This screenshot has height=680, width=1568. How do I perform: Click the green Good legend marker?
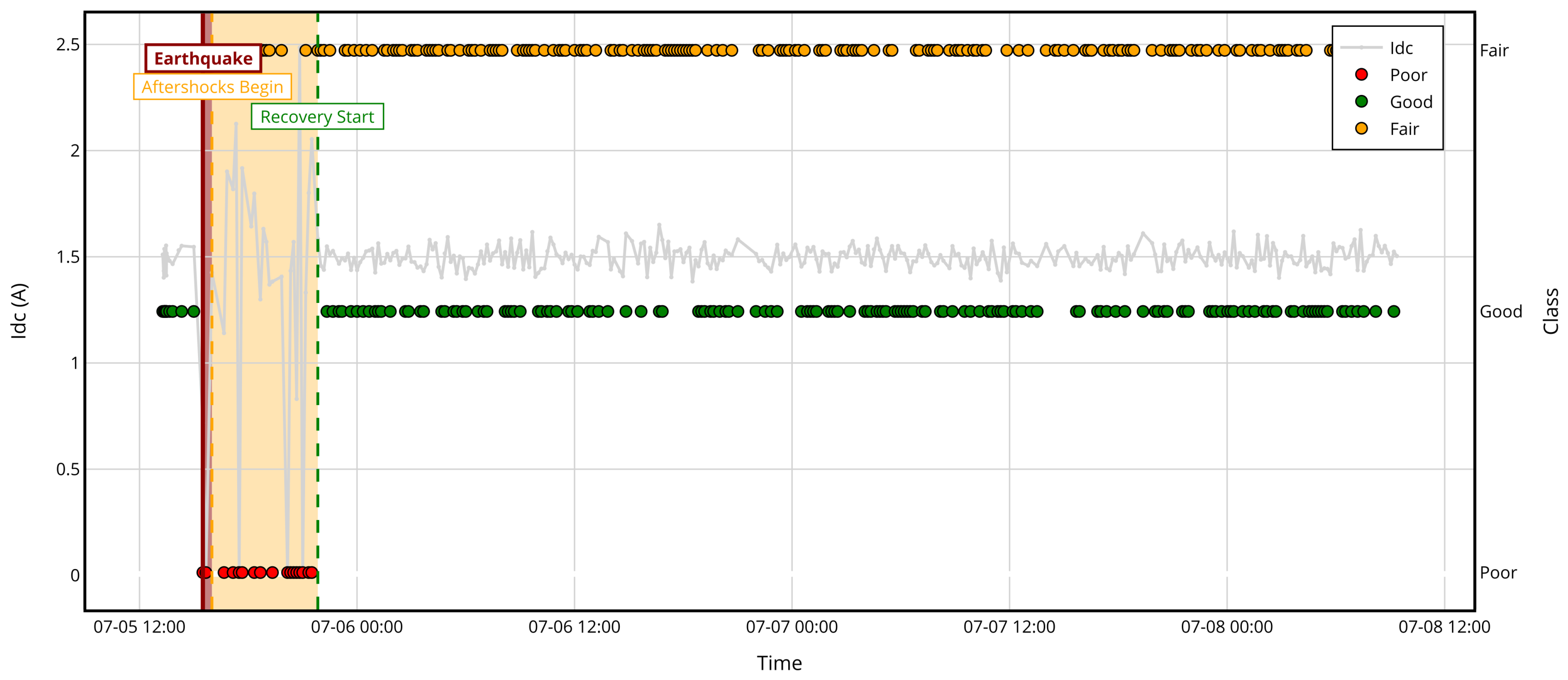pos(1362,102)
